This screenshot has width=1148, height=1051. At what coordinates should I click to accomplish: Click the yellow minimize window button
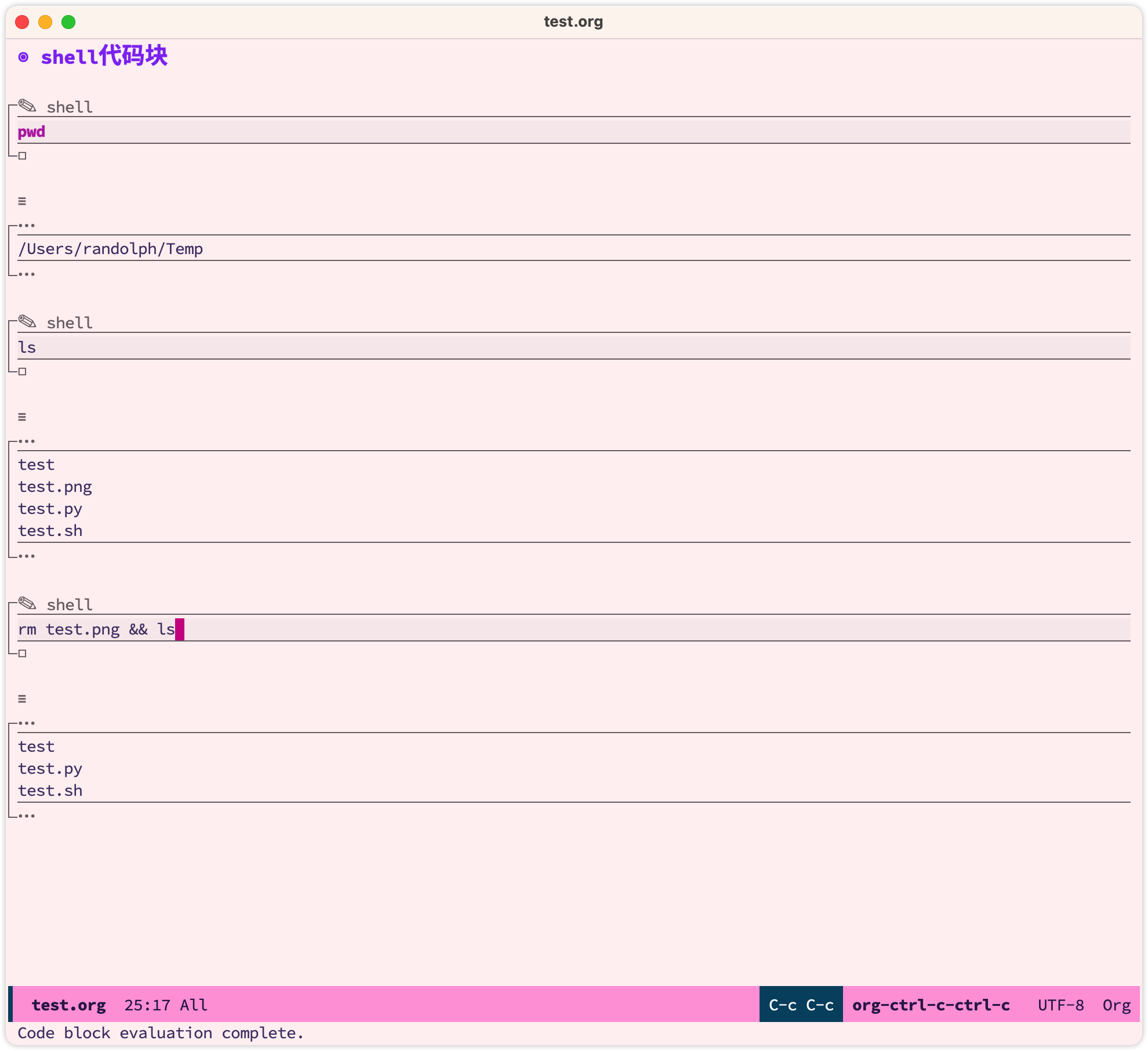coord(45,22)
